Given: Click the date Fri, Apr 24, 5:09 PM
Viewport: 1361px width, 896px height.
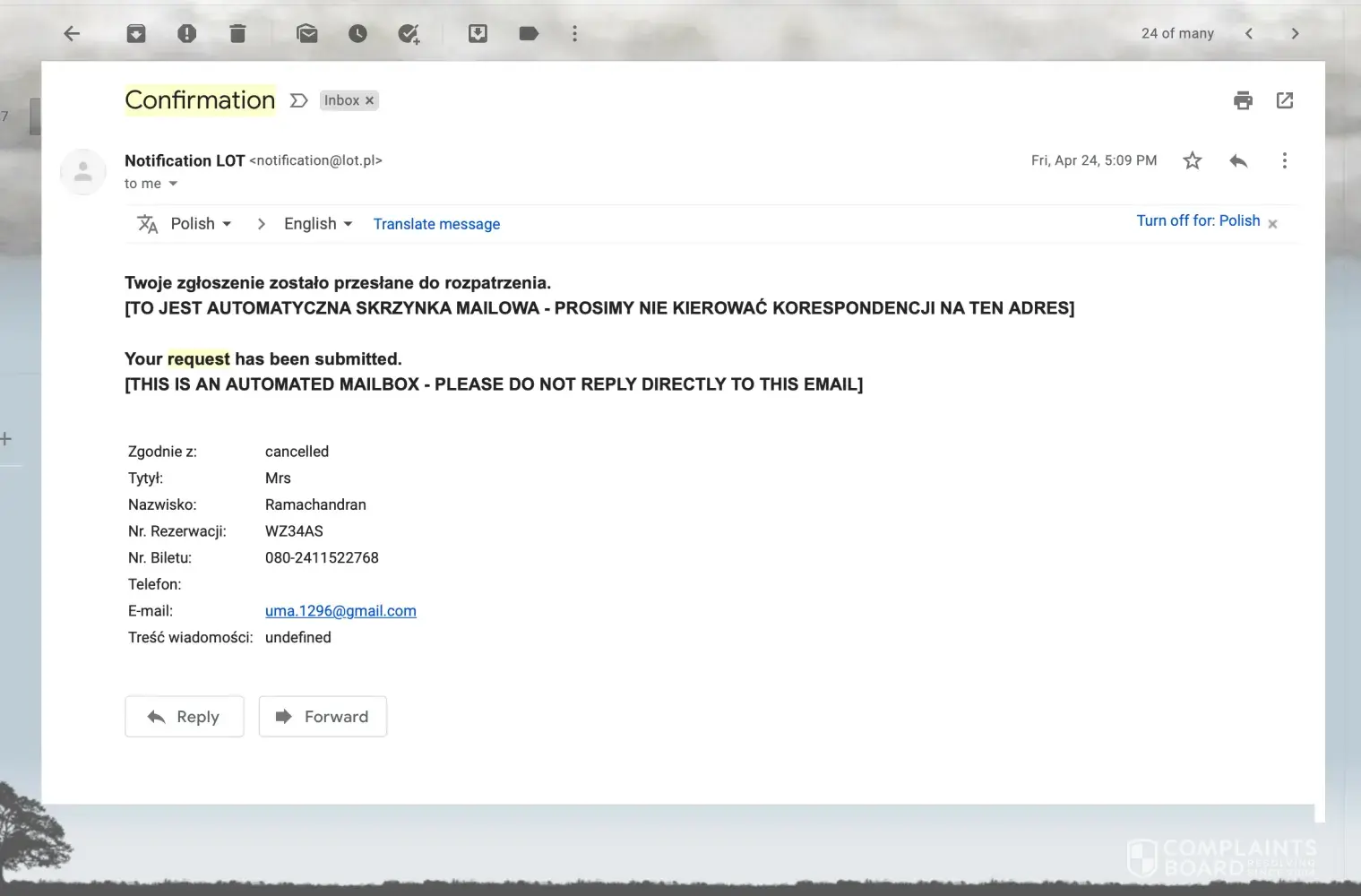Looking at the screenshot, I should (1094, 160).
